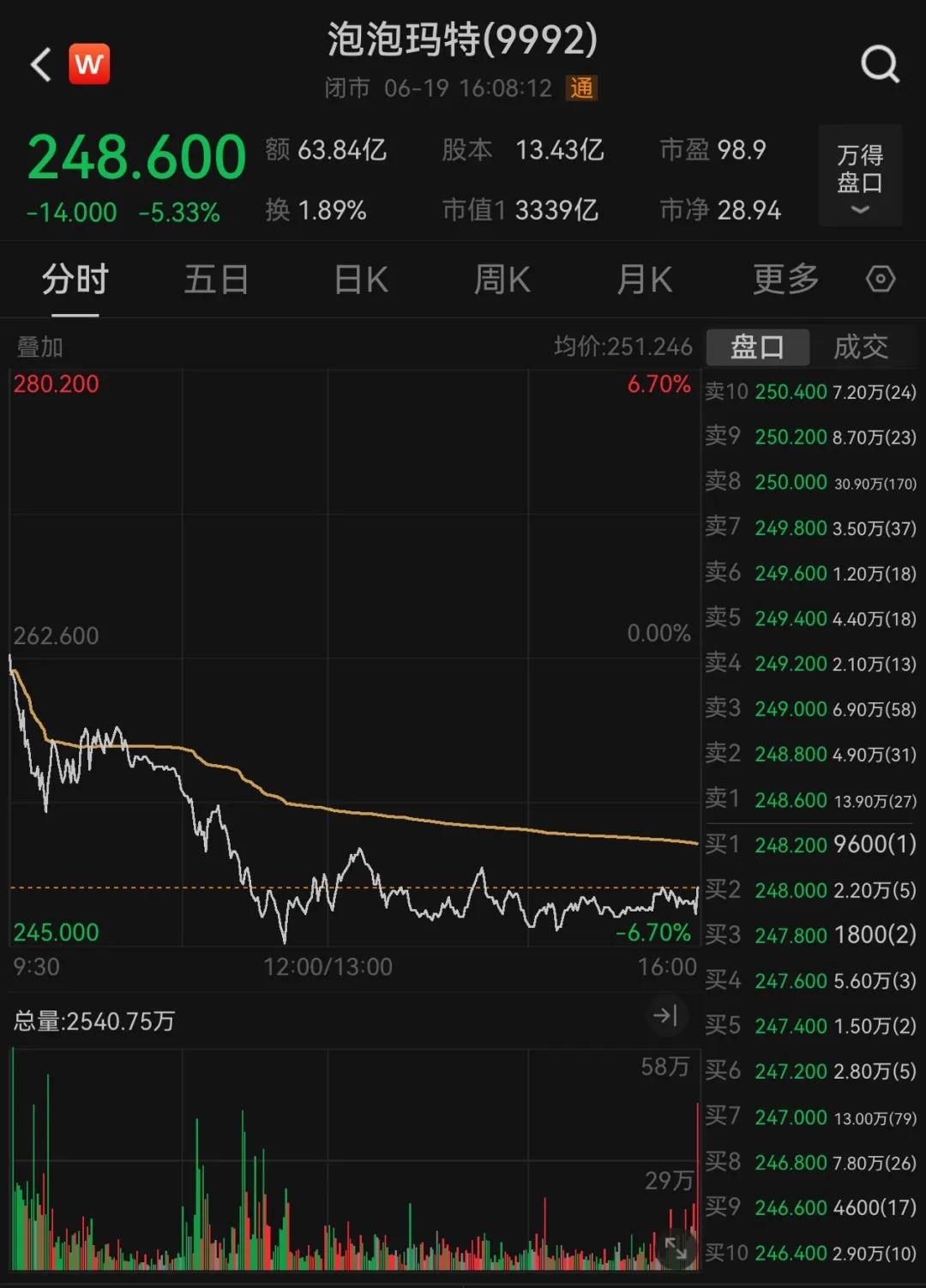Select 买10 row at 246.400
Image resolution: width=926 pixels, height=1288 pixels.
pos(810,1253)
